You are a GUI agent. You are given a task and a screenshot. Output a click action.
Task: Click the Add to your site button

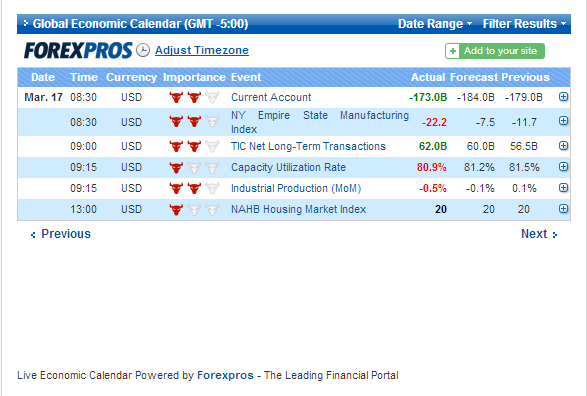495,51
